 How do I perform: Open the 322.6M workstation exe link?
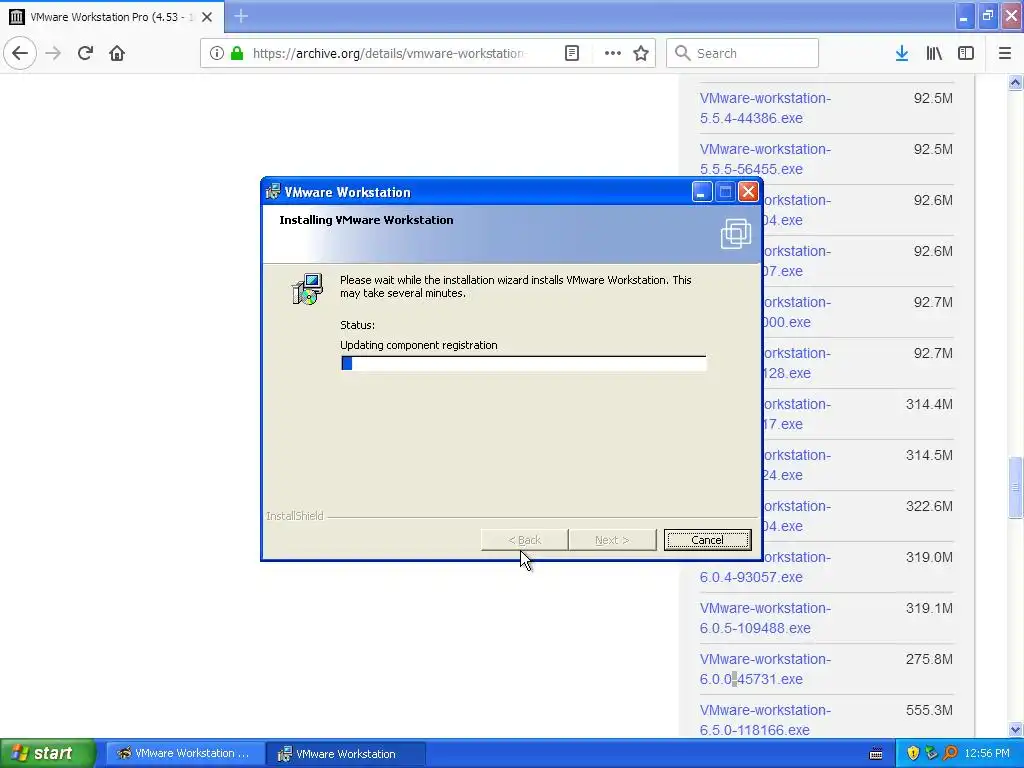(x=797, y=516)
